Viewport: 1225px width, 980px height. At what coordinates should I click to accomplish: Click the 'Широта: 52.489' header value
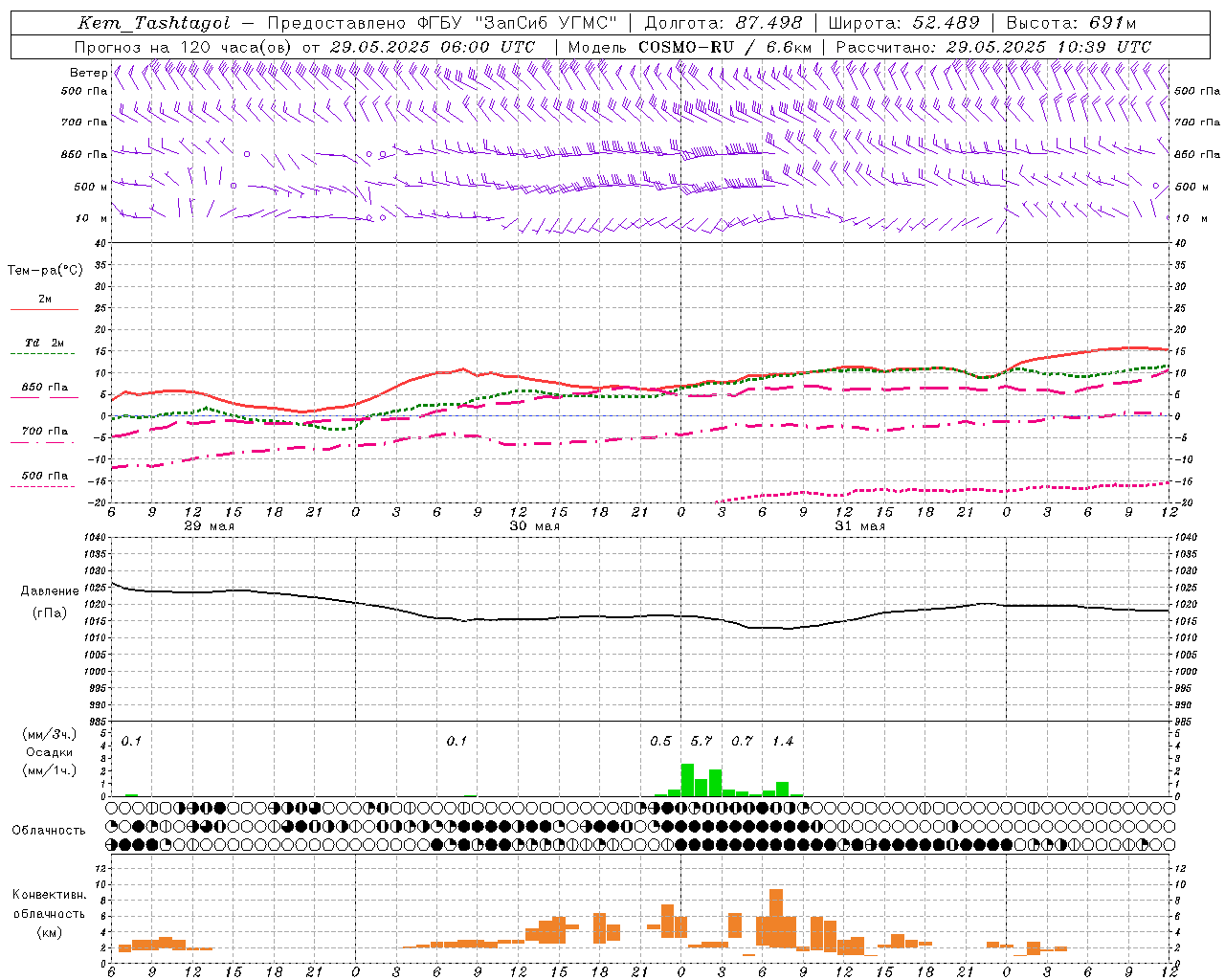point(904,23)
